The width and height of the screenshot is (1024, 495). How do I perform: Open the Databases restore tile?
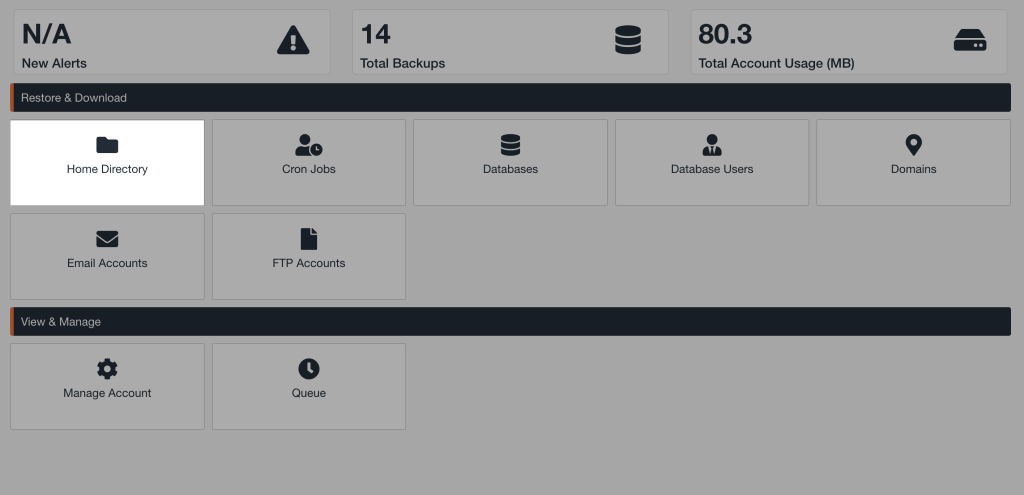(510, 162)
